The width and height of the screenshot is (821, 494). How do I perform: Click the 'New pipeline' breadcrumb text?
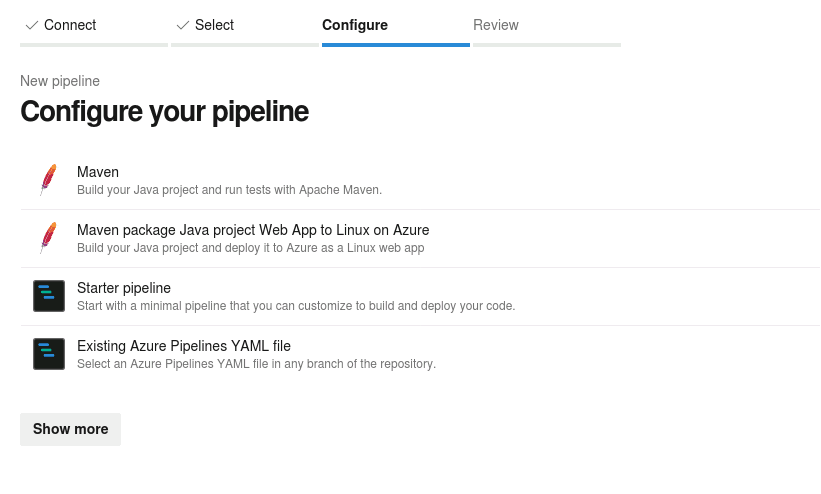[60, 81]
